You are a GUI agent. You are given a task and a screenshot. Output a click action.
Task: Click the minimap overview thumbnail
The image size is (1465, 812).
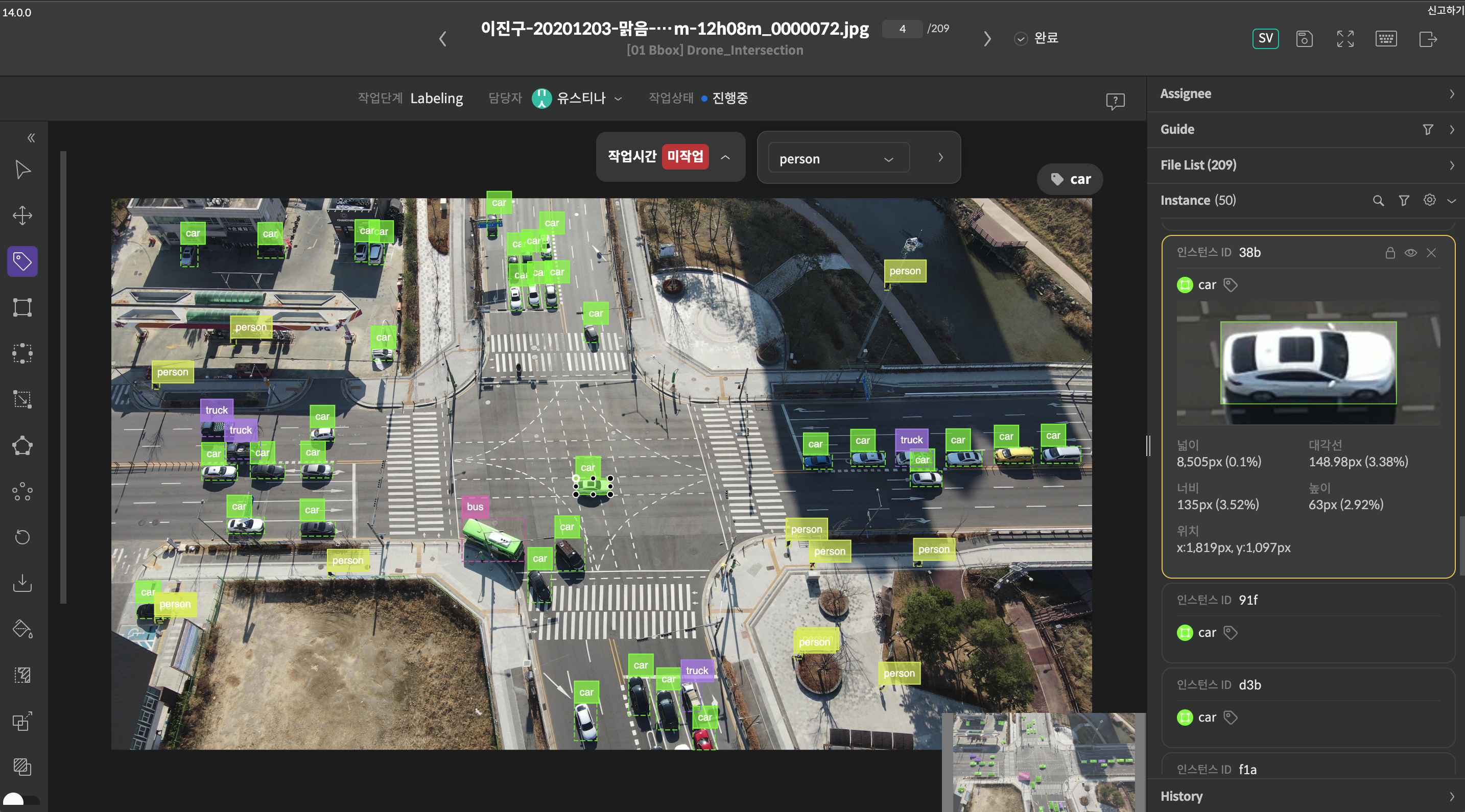(x=1043, y=762)
